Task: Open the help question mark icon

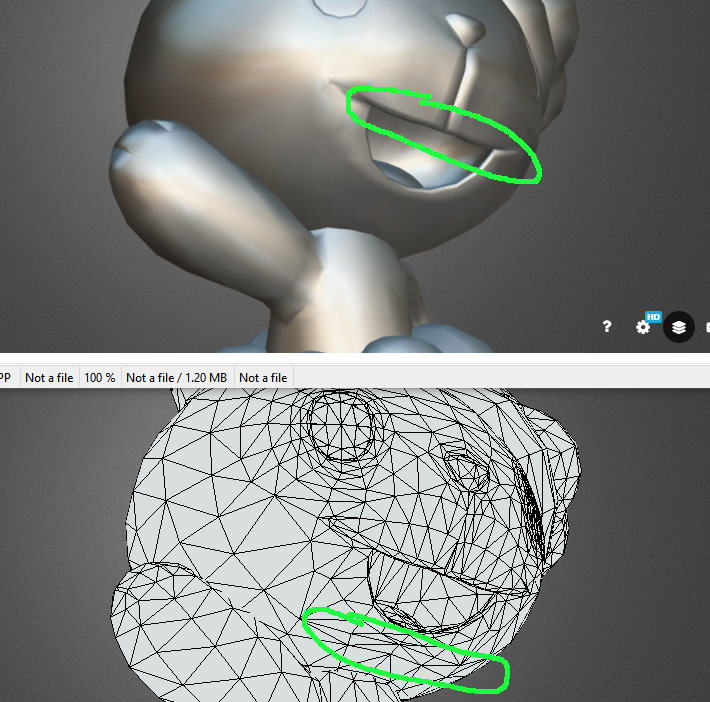Action: [607, 327]
